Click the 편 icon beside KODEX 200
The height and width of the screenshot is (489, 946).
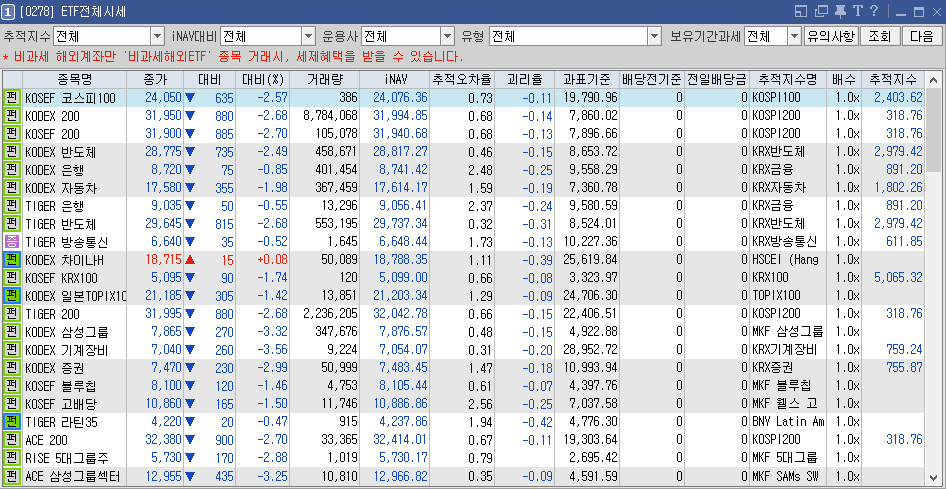tap(12, 116)
